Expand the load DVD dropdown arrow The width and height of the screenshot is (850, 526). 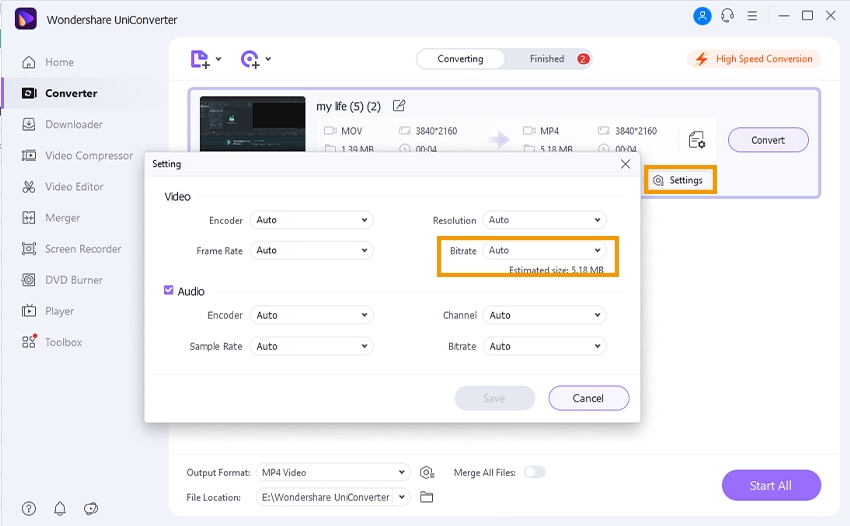(268, 59)
